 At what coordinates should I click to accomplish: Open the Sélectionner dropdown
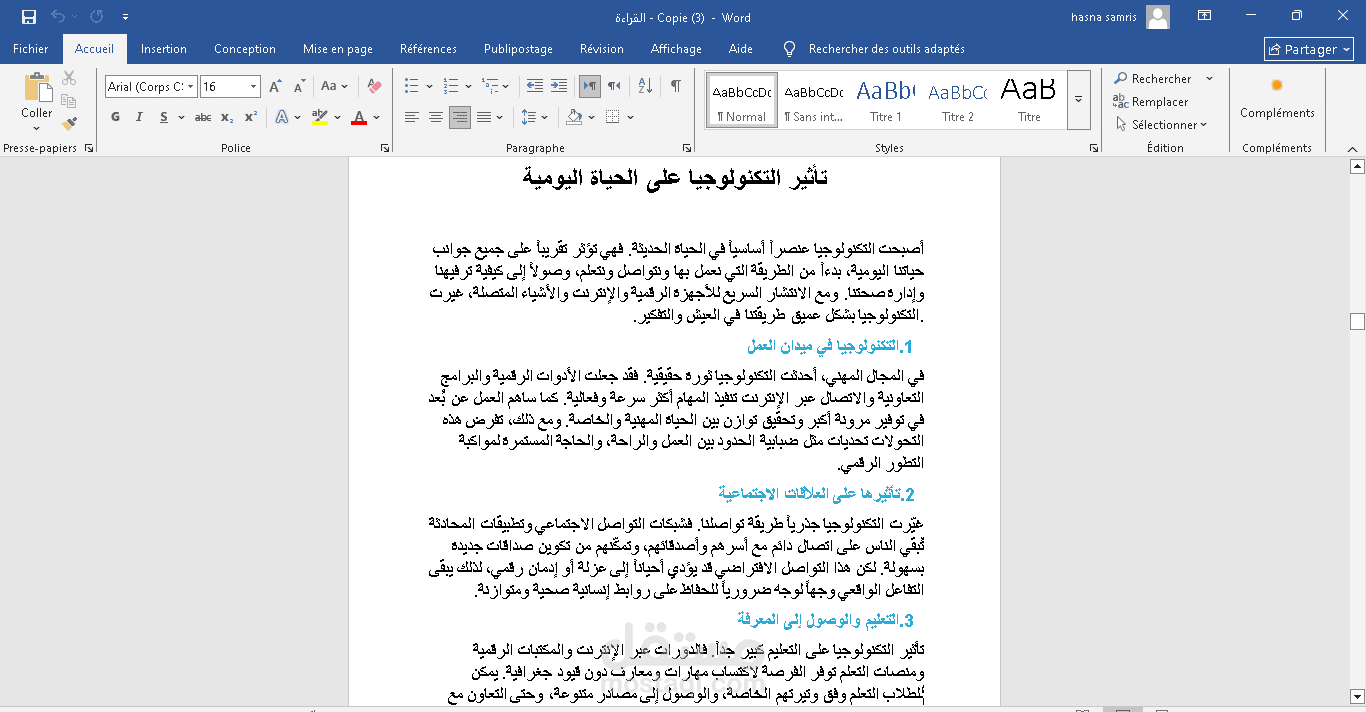(1160, 125)
